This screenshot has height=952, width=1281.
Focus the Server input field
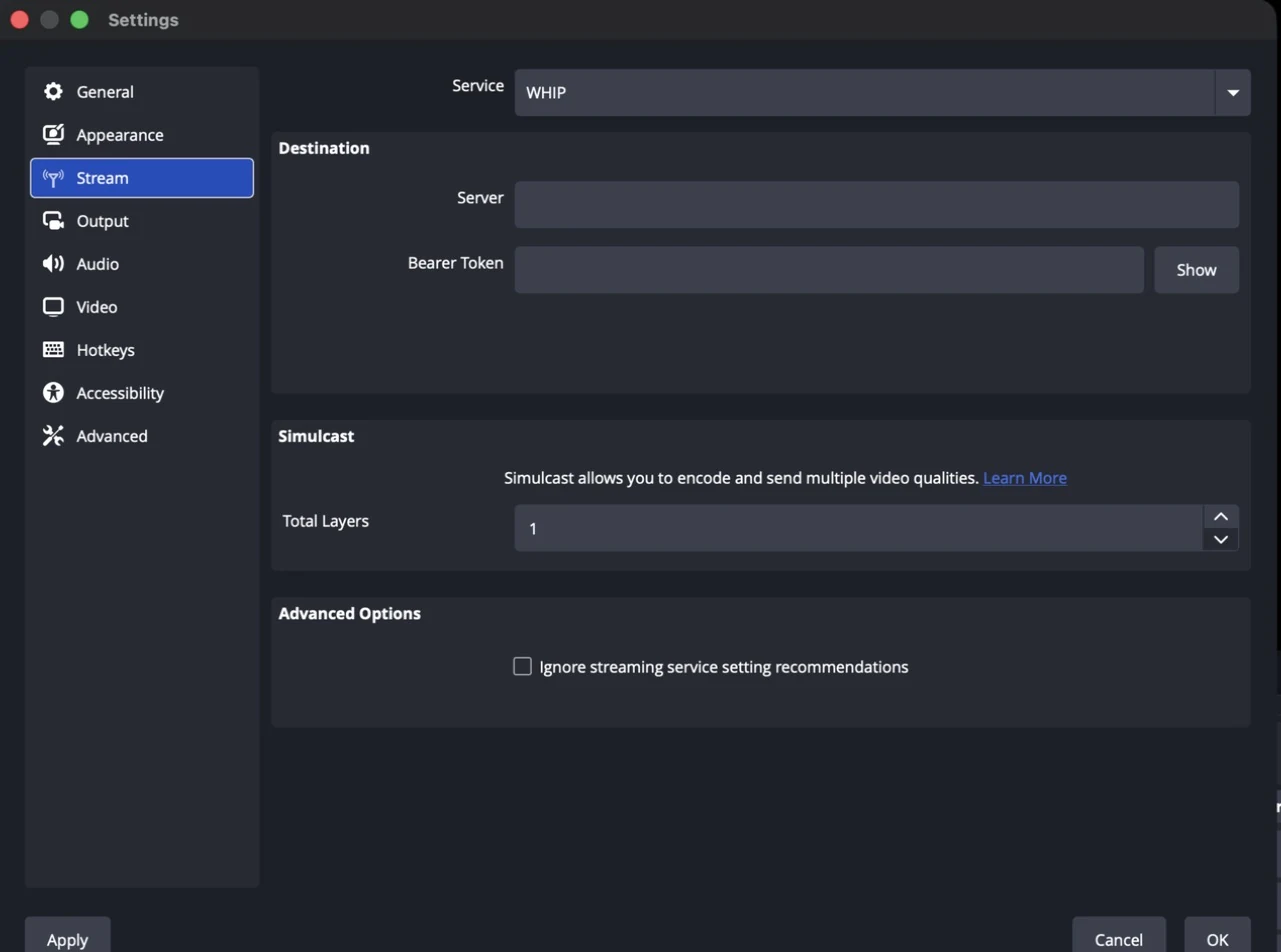[877, 205]
